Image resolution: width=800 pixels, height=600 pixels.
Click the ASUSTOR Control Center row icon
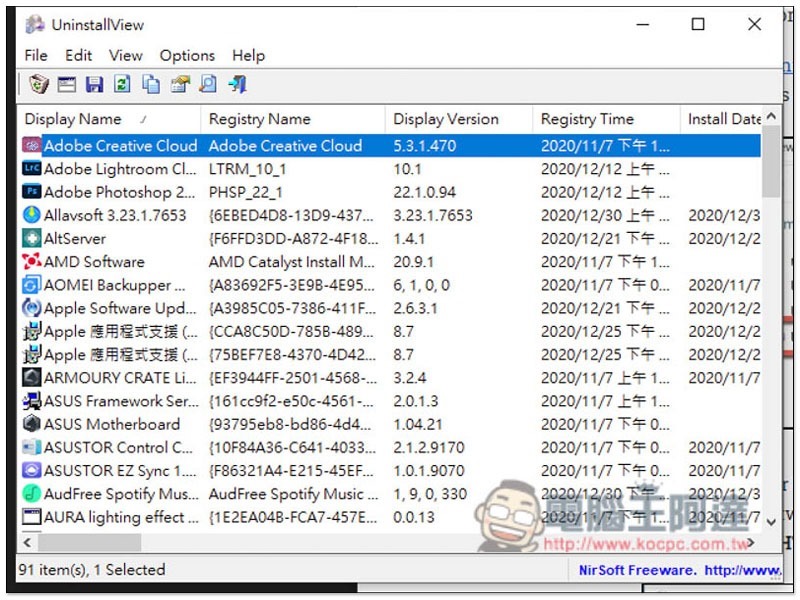[32, 447]
